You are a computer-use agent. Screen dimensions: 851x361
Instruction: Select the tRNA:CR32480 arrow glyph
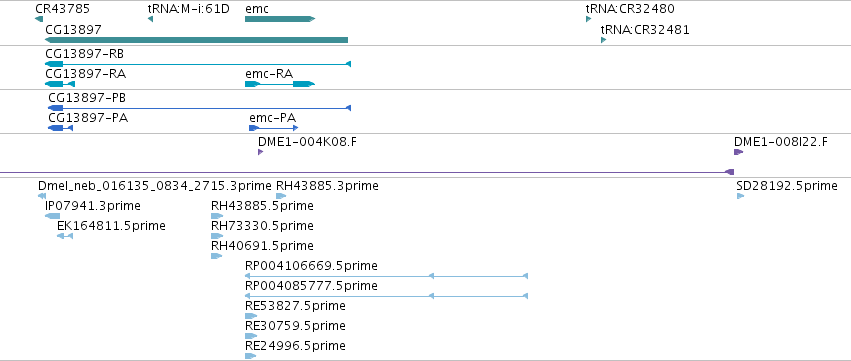click(589, 19)
